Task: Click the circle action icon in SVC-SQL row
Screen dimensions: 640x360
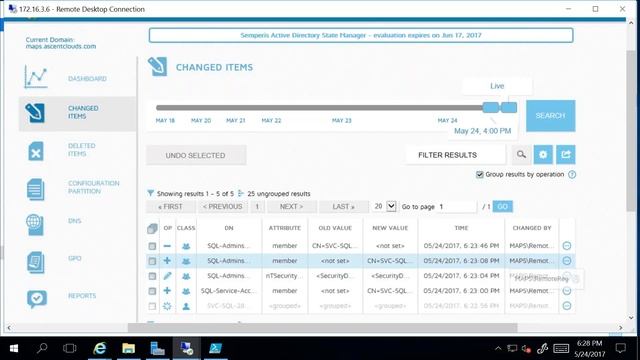Action: 567,306
